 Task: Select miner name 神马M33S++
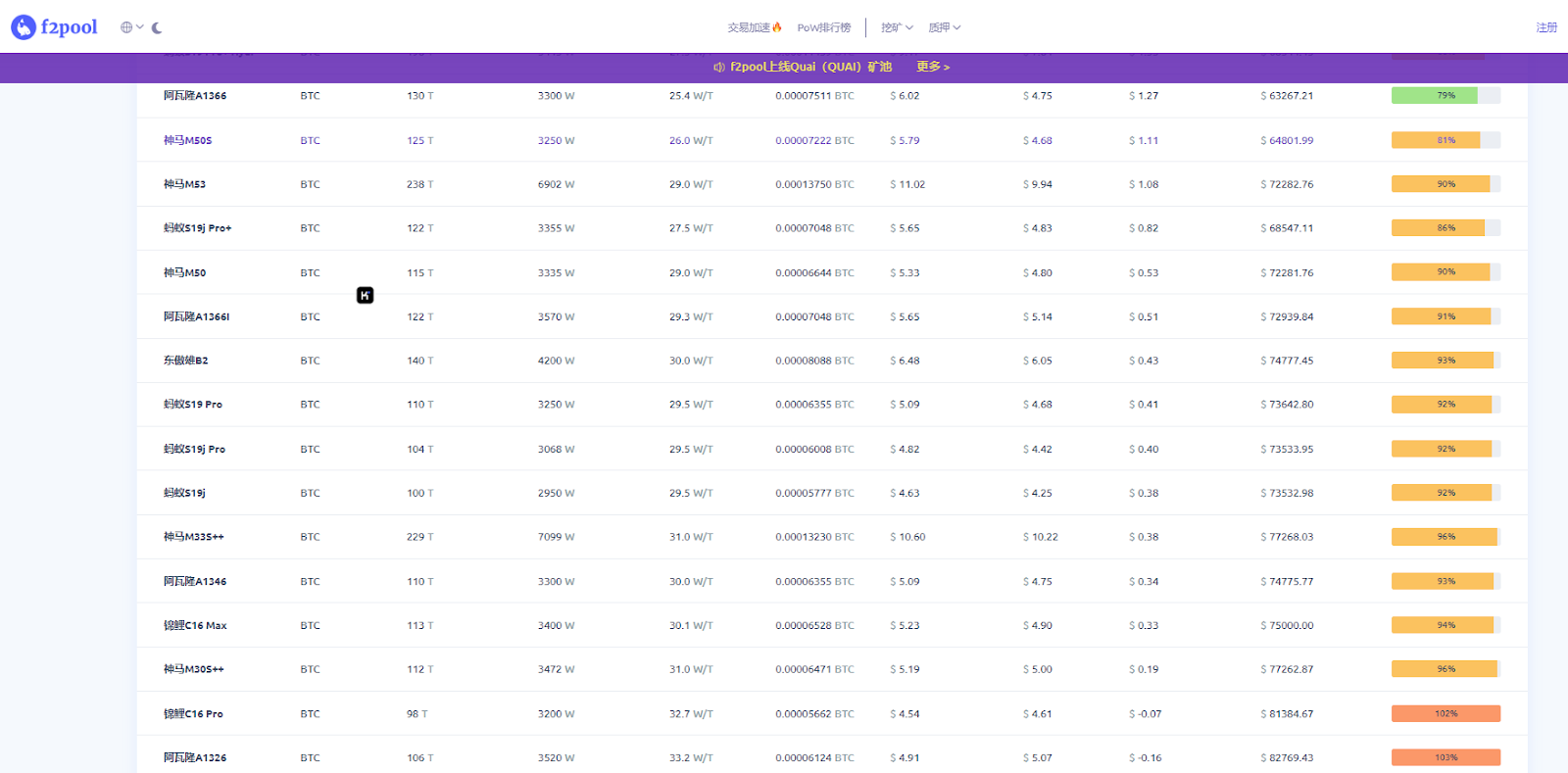click(x=193, y=537)
